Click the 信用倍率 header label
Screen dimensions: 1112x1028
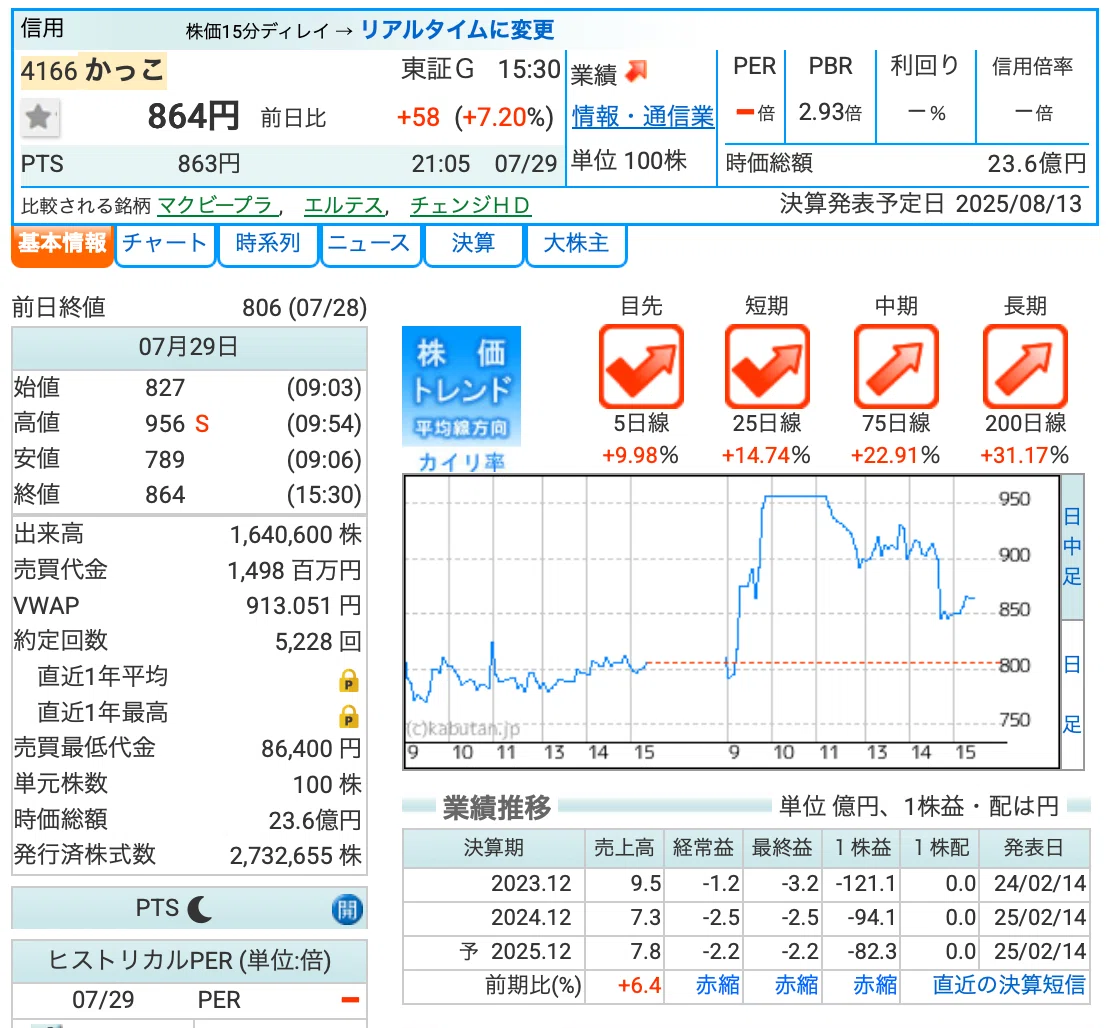[x=1032, y=67]
